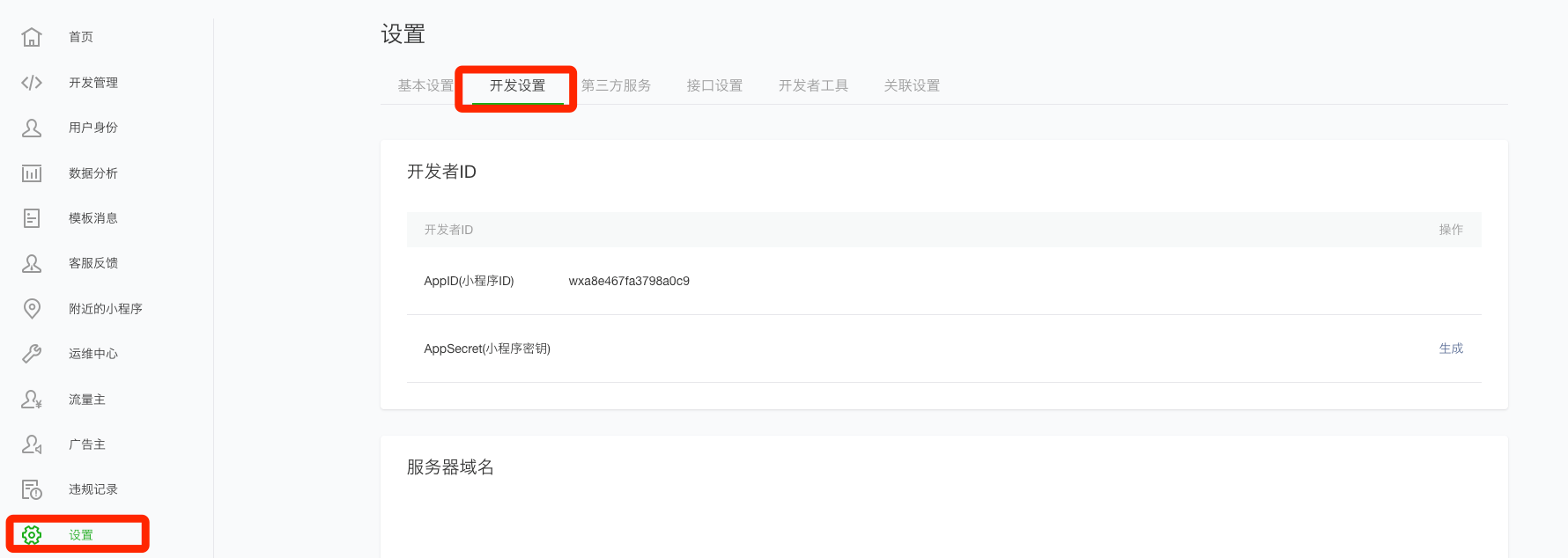Click the violation records icon
Screen dimensions: 1568x558
pos(32,489)
